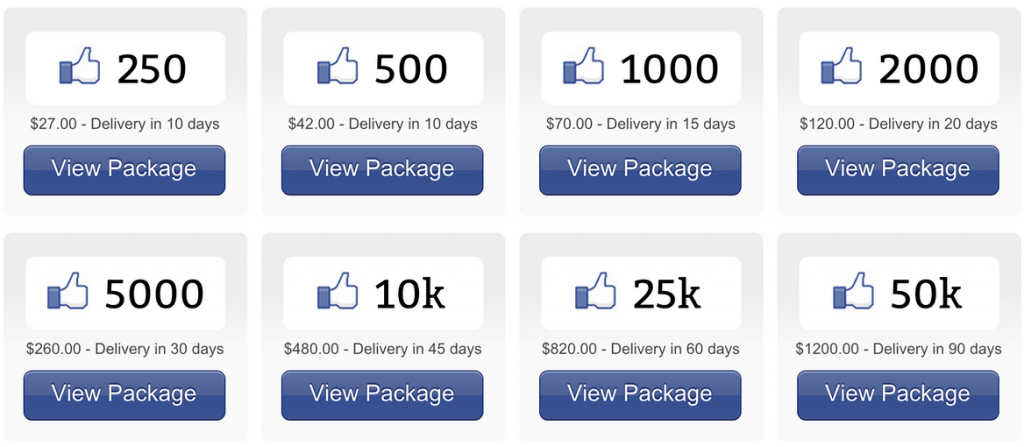This screenshot has width=1024, height=447.
Task: Click the $820.00 delivery in 60 days text
Action: click(x=641, y=349)
